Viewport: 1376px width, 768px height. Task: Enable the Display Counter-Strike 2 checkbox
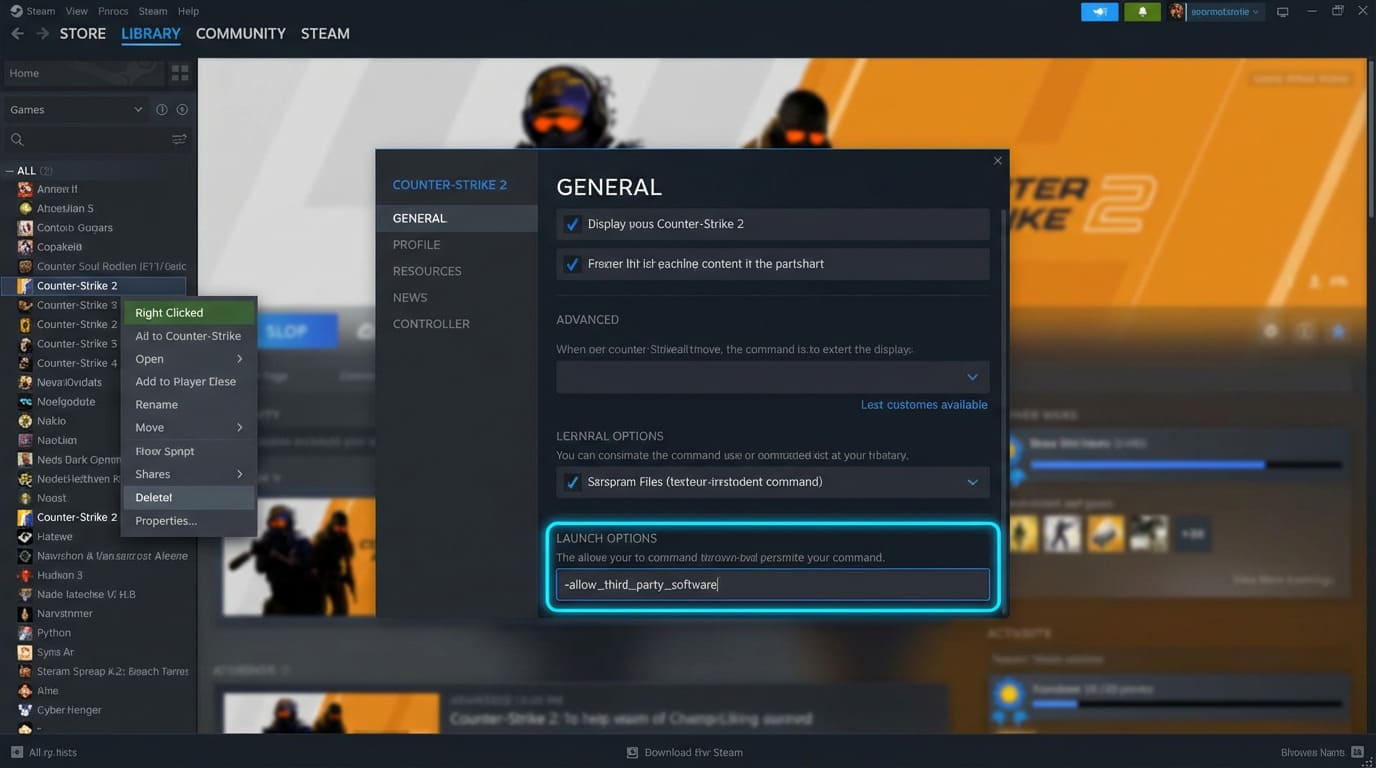(573, 224)
